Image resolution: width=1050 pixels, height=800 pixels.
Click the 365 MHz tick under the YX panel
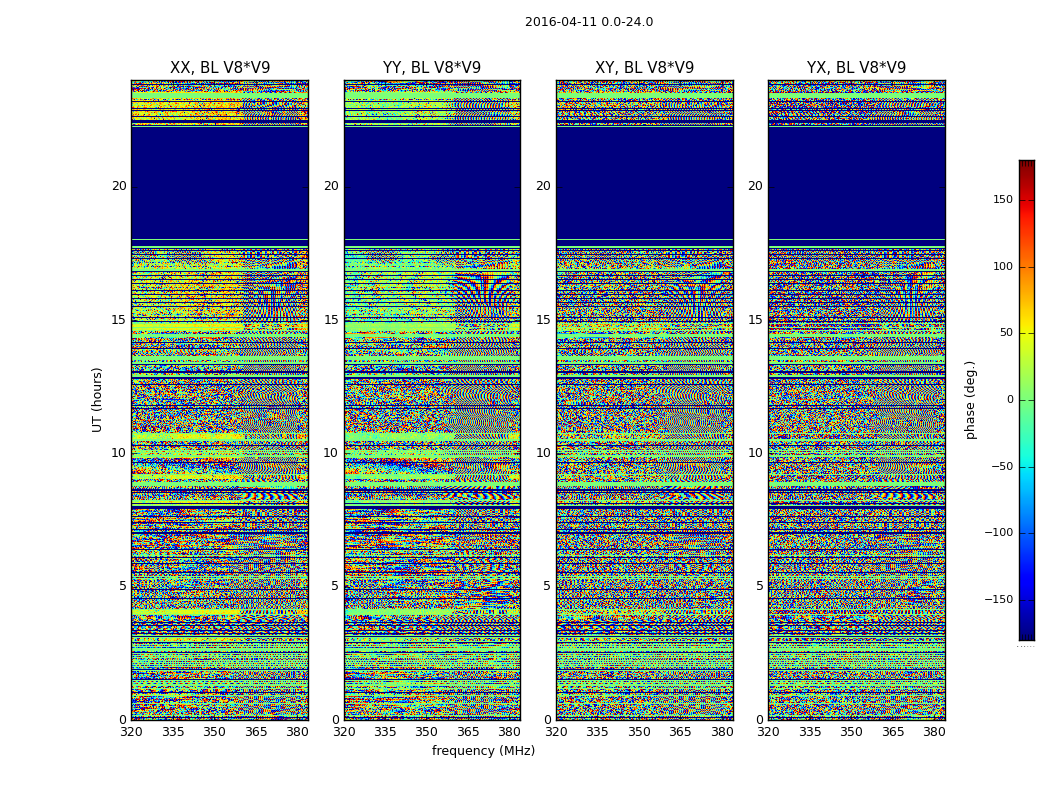click(x=892, y=732)
